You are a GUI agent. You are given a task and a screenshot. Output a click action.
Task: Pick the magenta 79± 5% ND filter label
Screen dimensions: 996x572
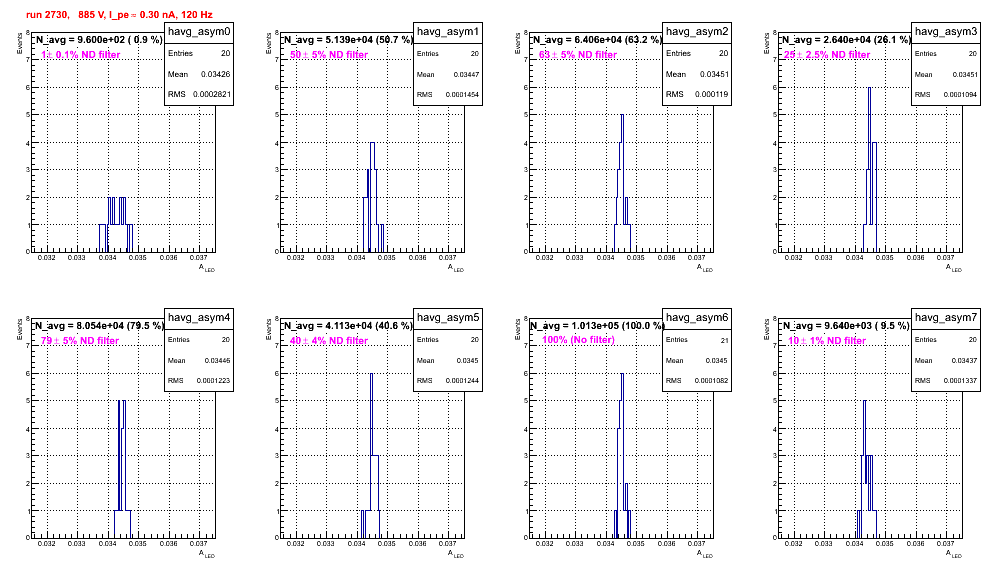(80, 341)
